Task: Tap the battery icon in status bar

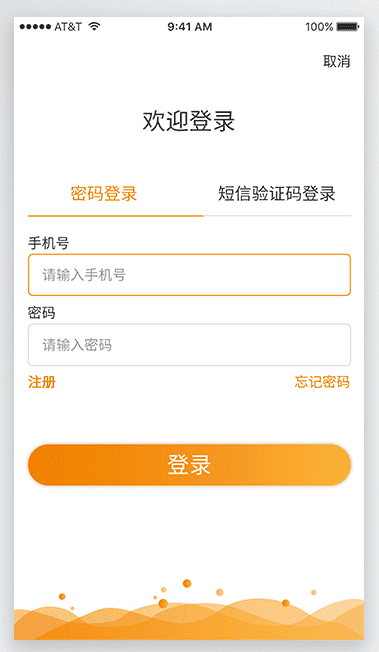Action: coord(348,27)
